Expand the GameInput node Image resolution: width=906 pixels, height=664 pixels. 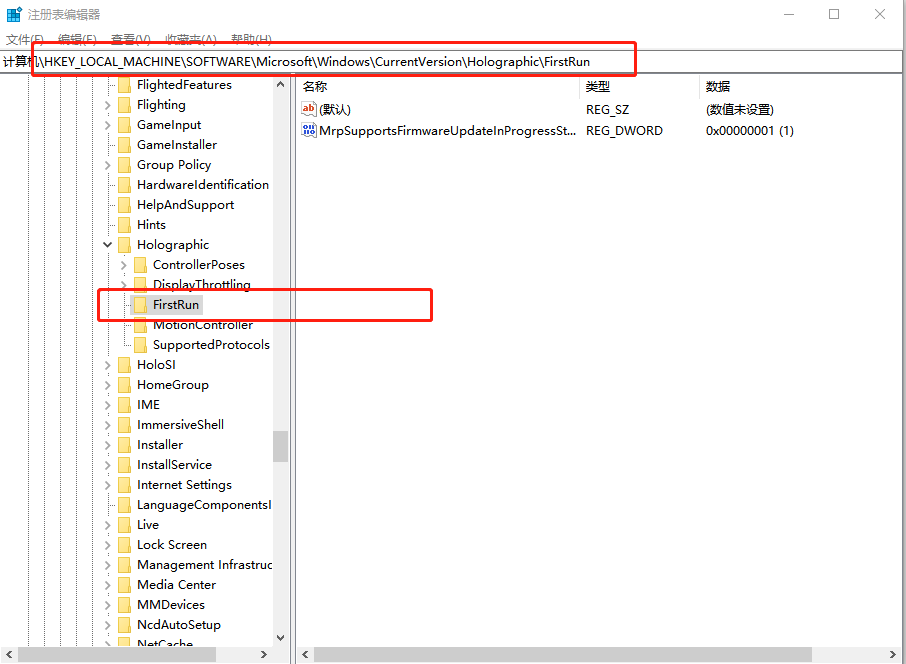click(x=107, y=124)
